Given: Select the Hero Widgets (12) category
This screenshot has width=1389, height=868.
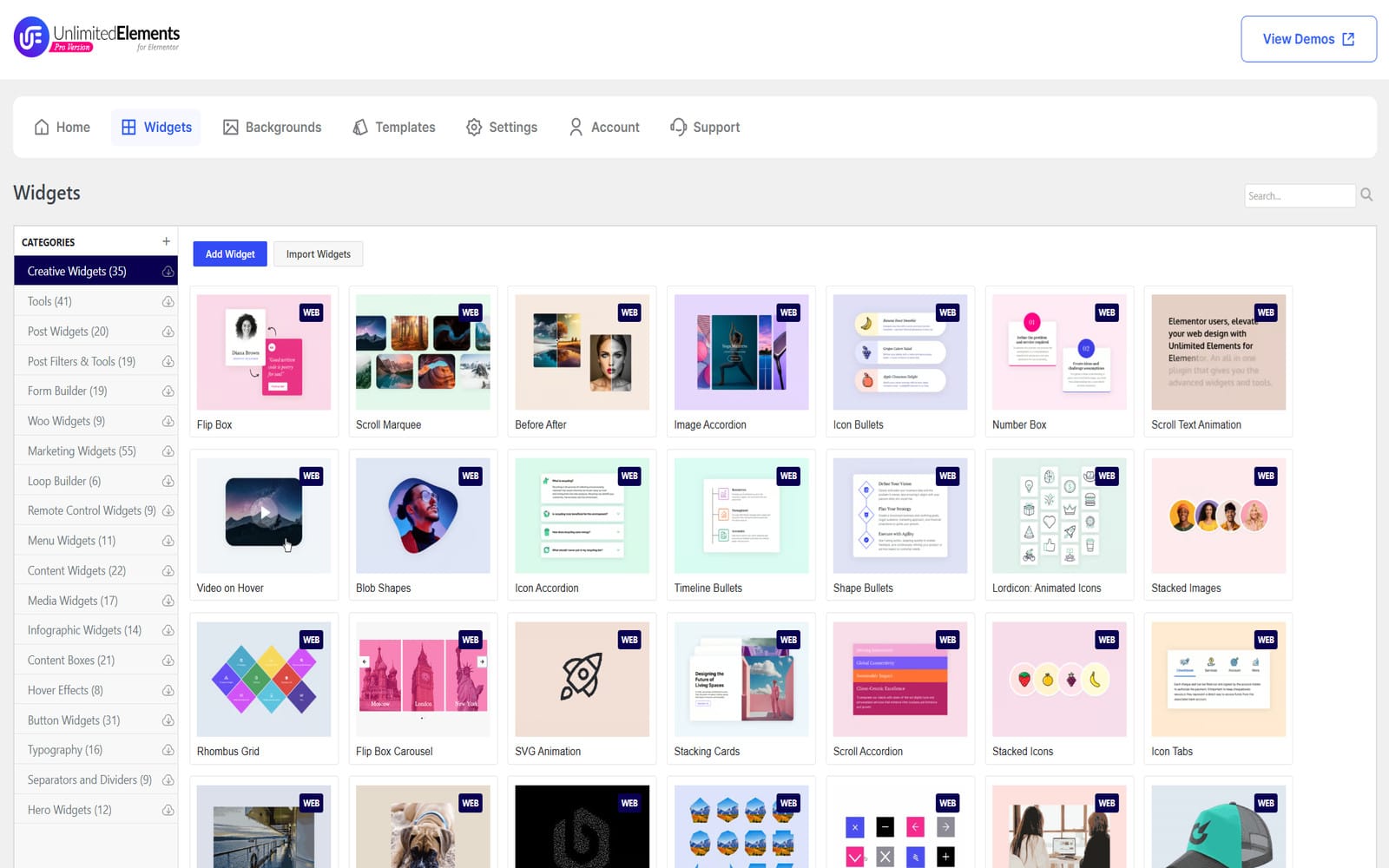Looking at the screenshot, I should pos(95,810).
